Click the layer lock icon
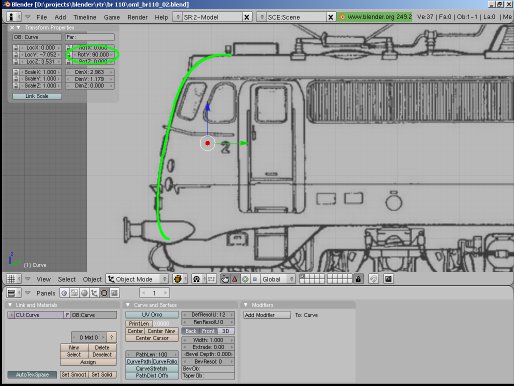The height and width of the screenshot is (386, 514). click(358, 279)
